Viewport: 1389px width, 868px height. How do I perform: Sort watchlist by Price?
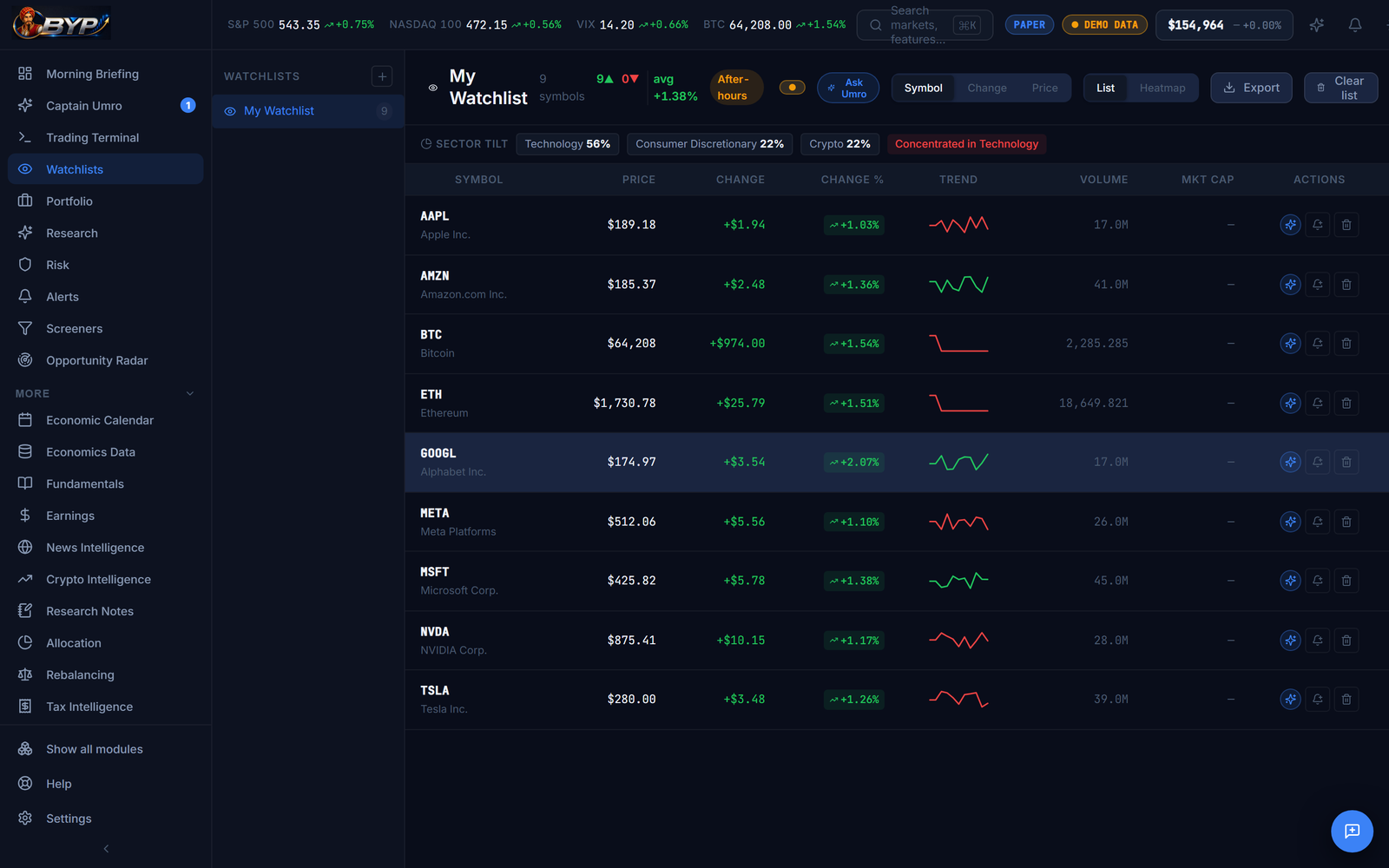pos(1044,88)
